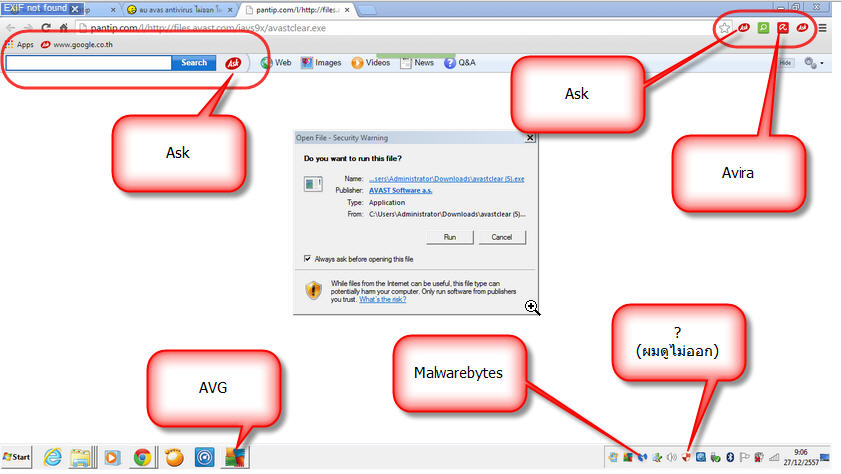Viewport: 841px width, 474px height.
Task: Open the orange round app in taskbar
Action: 174,457
